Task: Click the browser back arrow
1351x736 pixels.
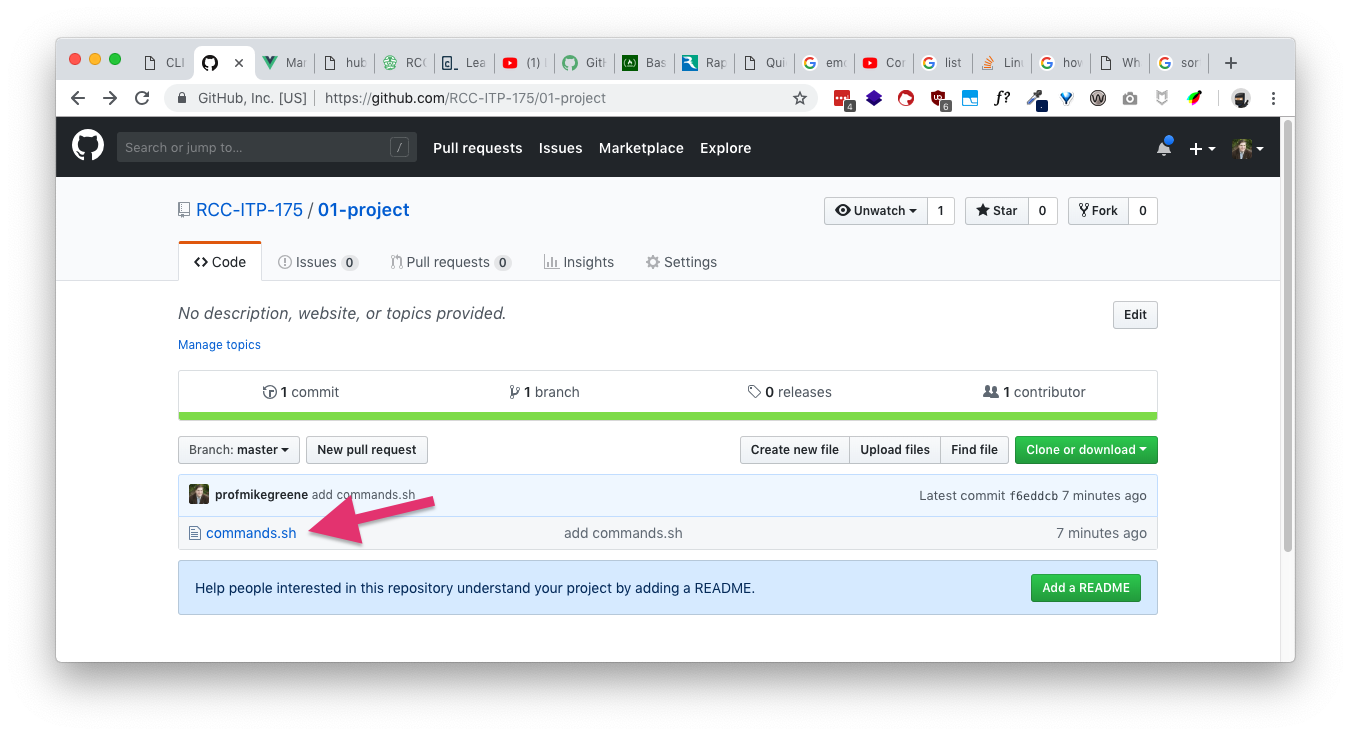Action: point(78,98)
